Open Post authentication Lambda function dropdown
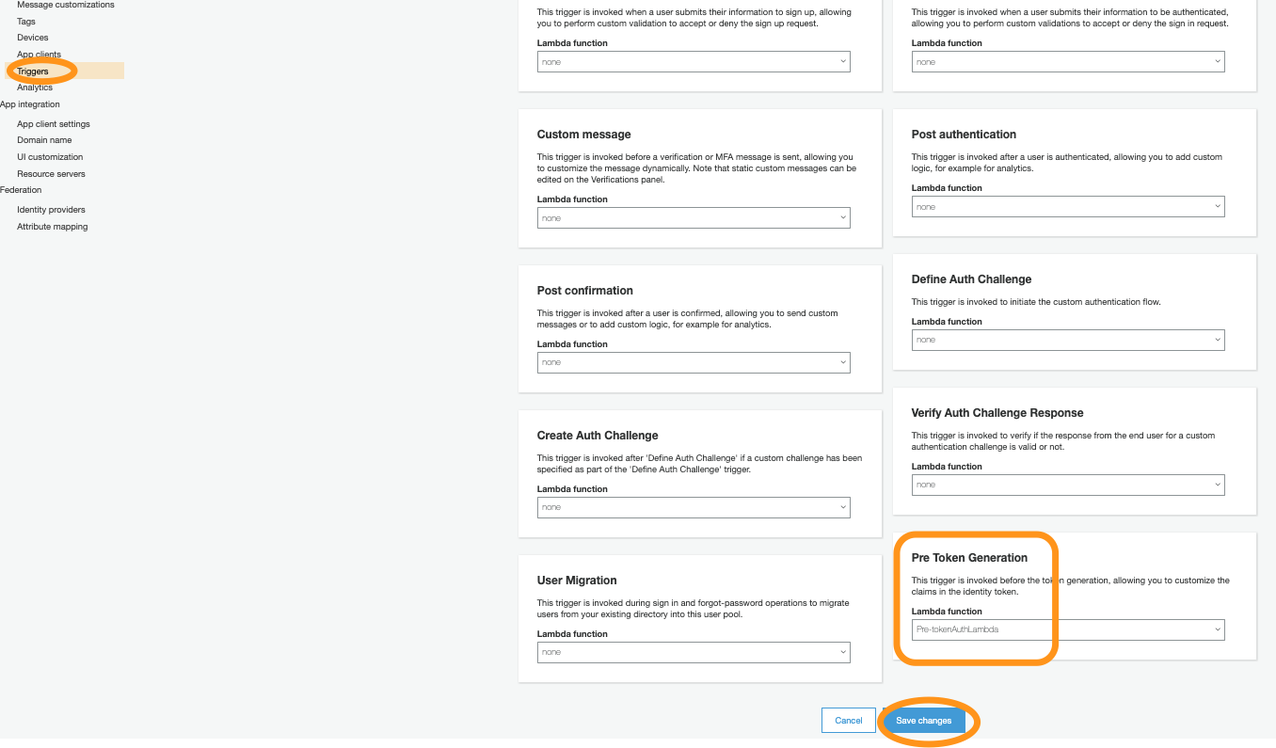Screen dimensions: 1276x748 coord(1068,207)
